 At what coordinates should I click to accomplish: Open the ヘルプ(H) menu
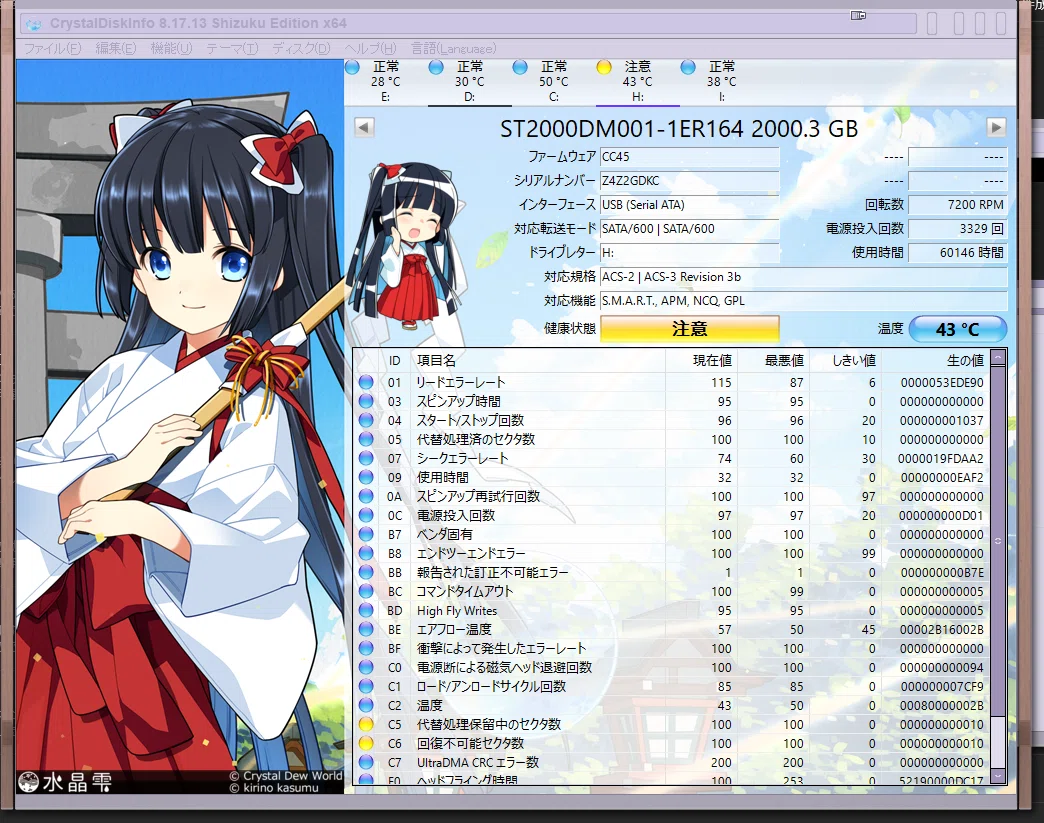coord(370,49)
